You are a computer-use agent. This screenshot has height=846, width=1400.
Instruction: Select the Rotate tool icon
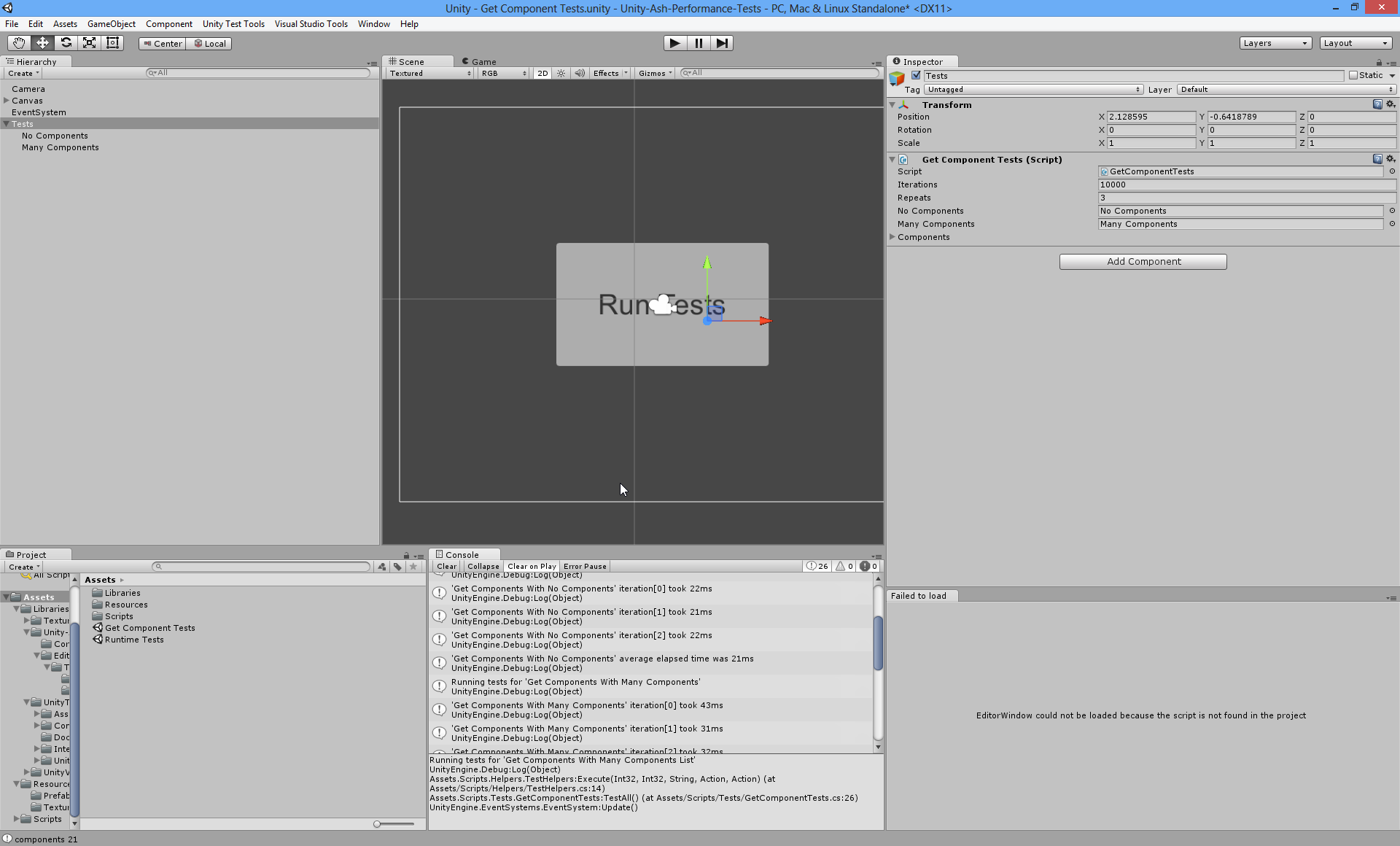point(66,43)
